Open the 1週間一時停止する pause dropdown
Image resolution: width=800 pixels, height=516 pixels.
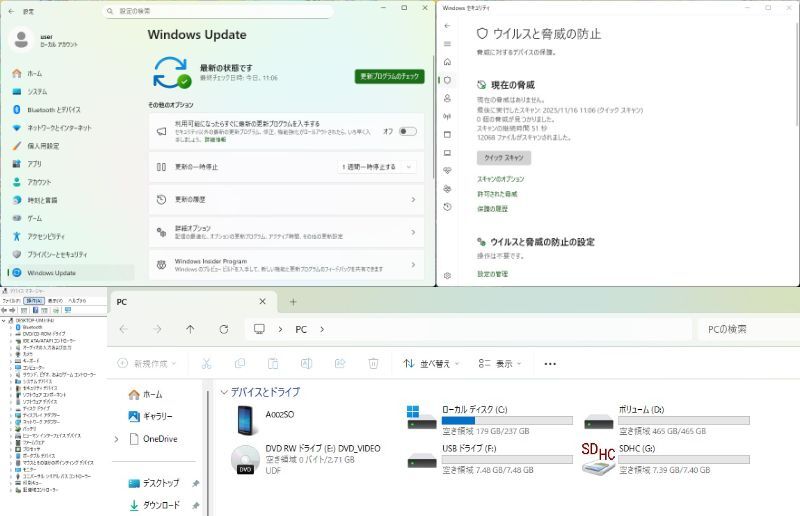tap(377, 167)
